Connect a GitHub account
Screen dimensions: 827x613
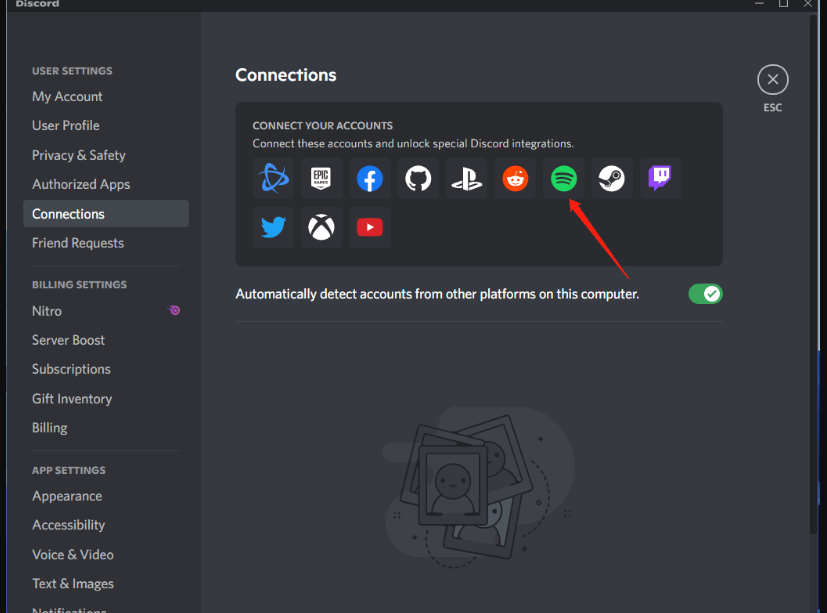pos(418,178)
